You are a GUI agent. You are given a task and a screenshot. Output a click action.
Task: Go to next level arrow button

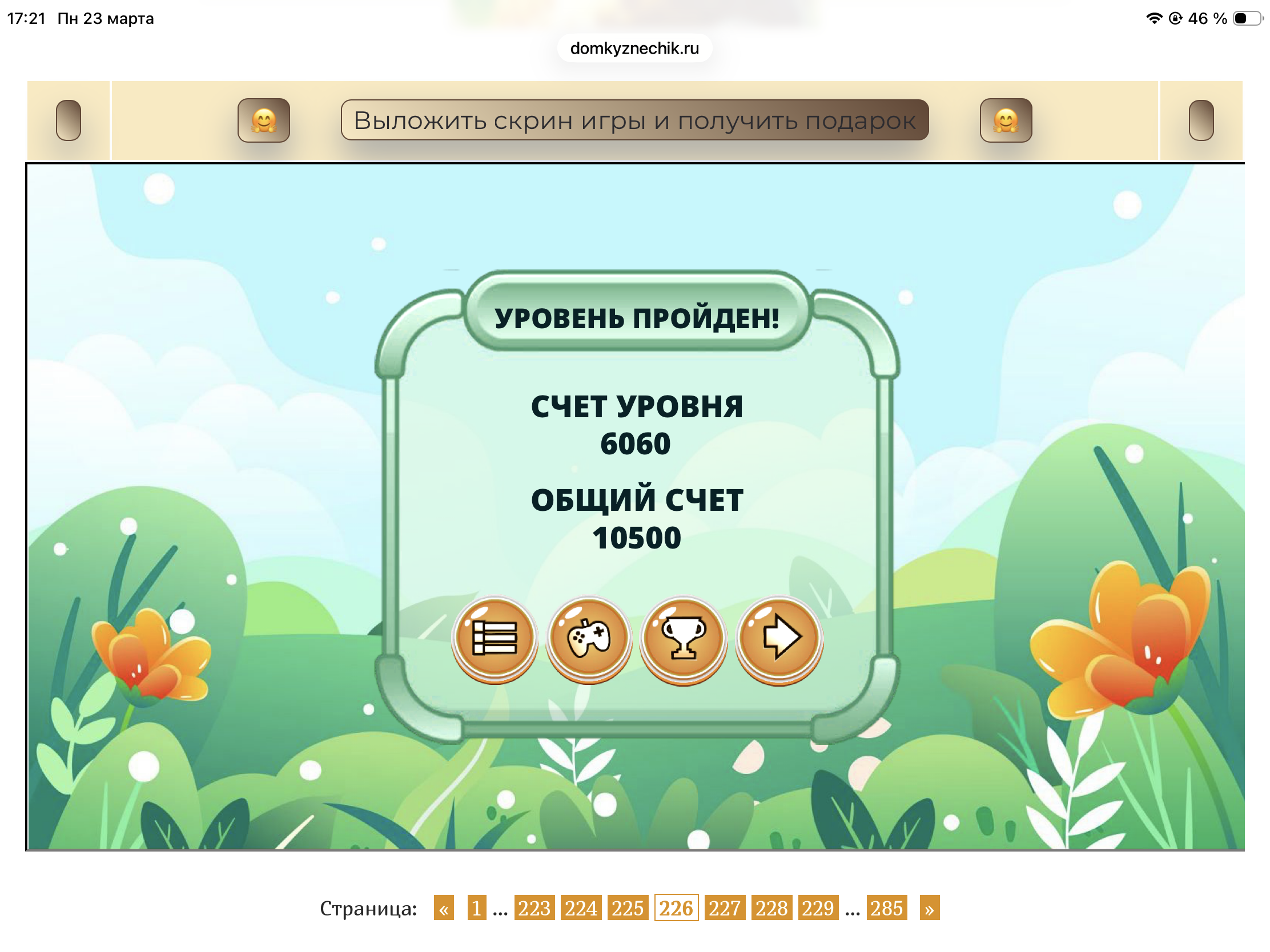[x=778, y=638]
